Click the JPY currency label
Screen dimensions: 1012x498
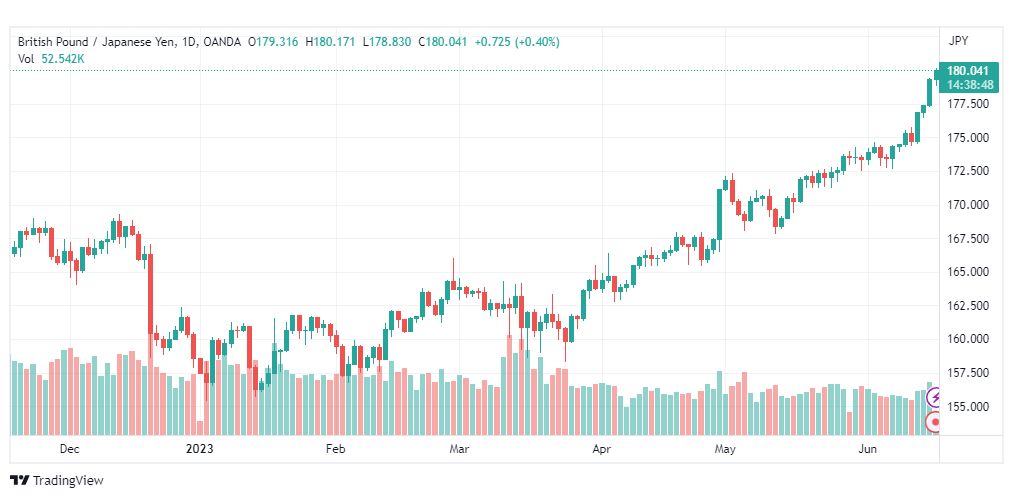tap(959, 41)
